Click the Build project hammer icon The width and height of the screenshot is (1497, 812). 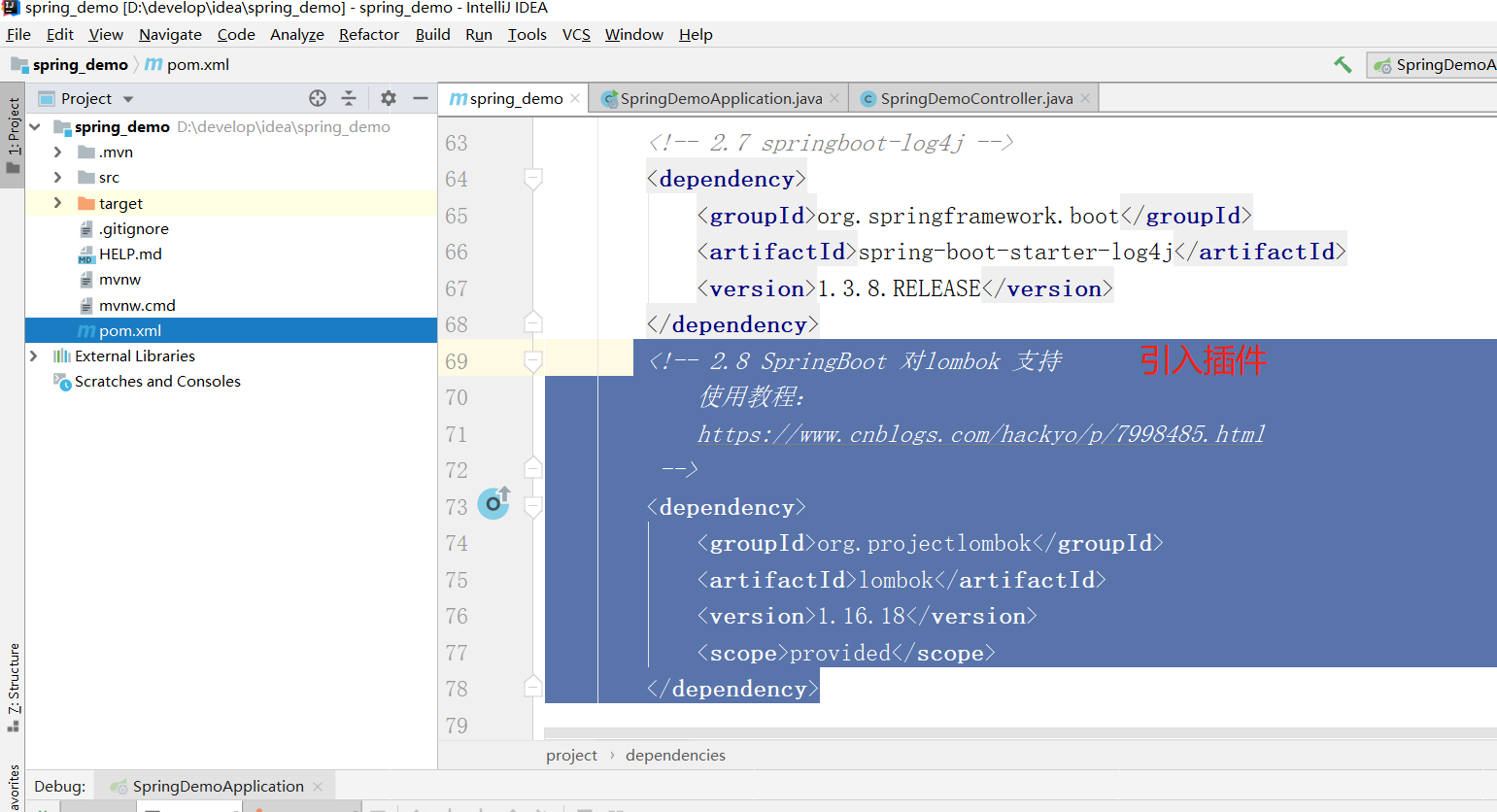[x=1343, y=65]
